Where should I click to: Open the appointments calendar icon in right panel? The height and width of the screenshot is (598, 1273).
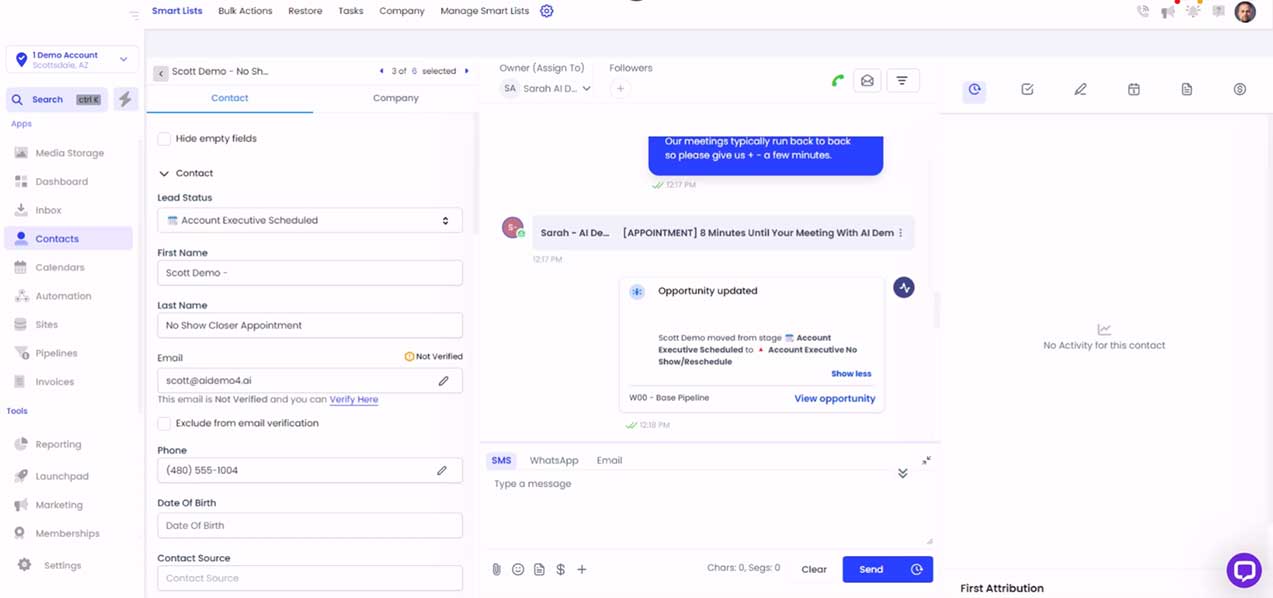point(1133,90)
